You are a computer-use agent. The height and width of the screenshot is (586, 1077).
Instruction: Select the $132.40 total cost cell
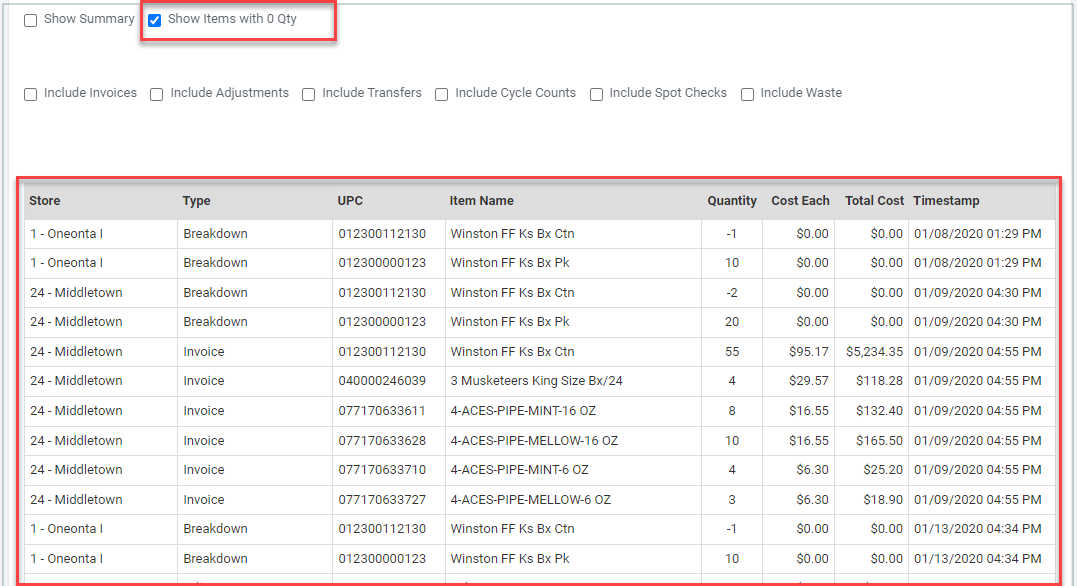coord(879,411)
